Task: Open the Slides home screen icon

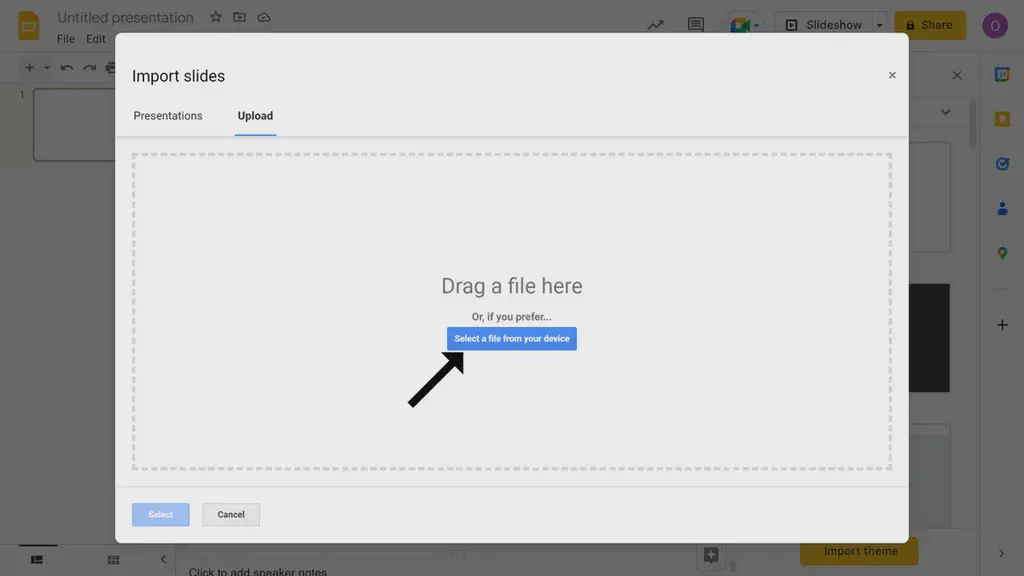Action: pyautogui.click(x=26, y=25)
